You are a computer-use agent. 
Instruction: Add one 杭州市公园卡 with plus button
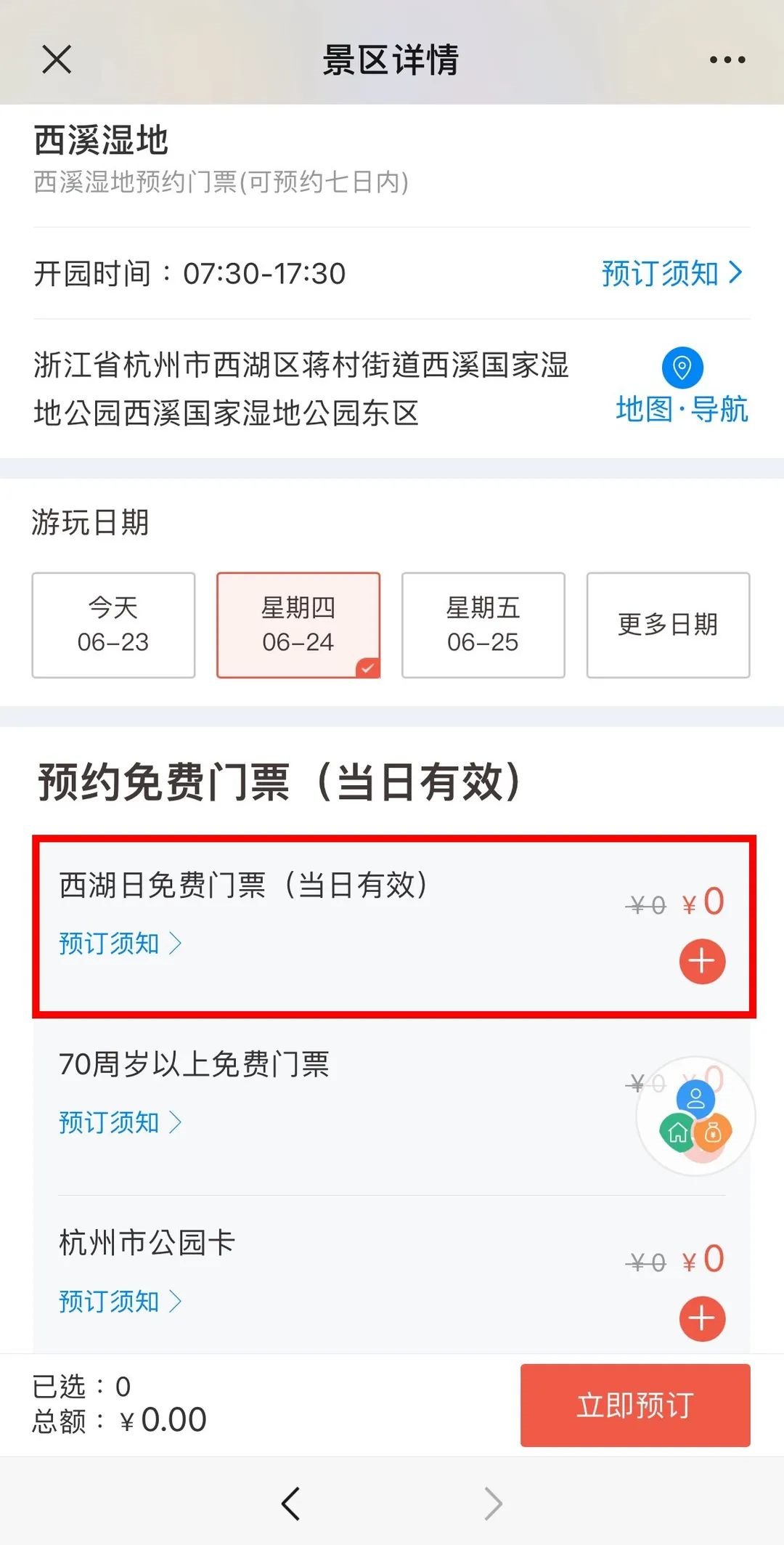click(x=702, y=1318)
